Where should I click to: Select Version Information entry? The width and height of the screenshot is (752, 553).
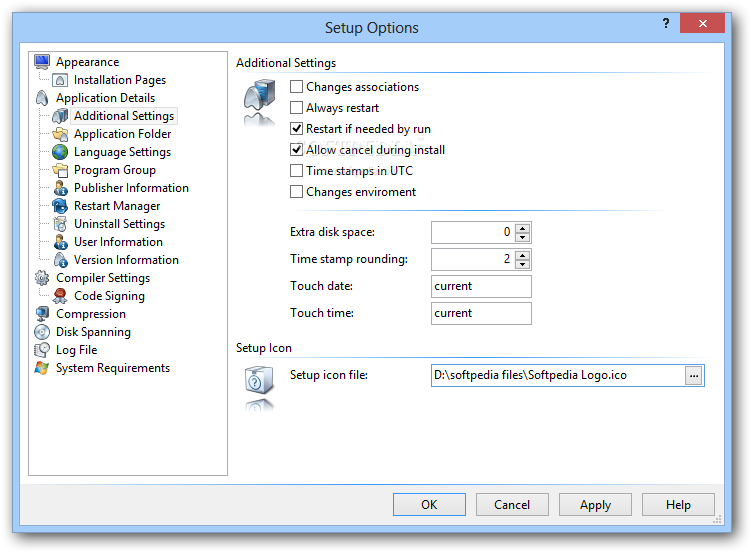[x=126, y=260]
